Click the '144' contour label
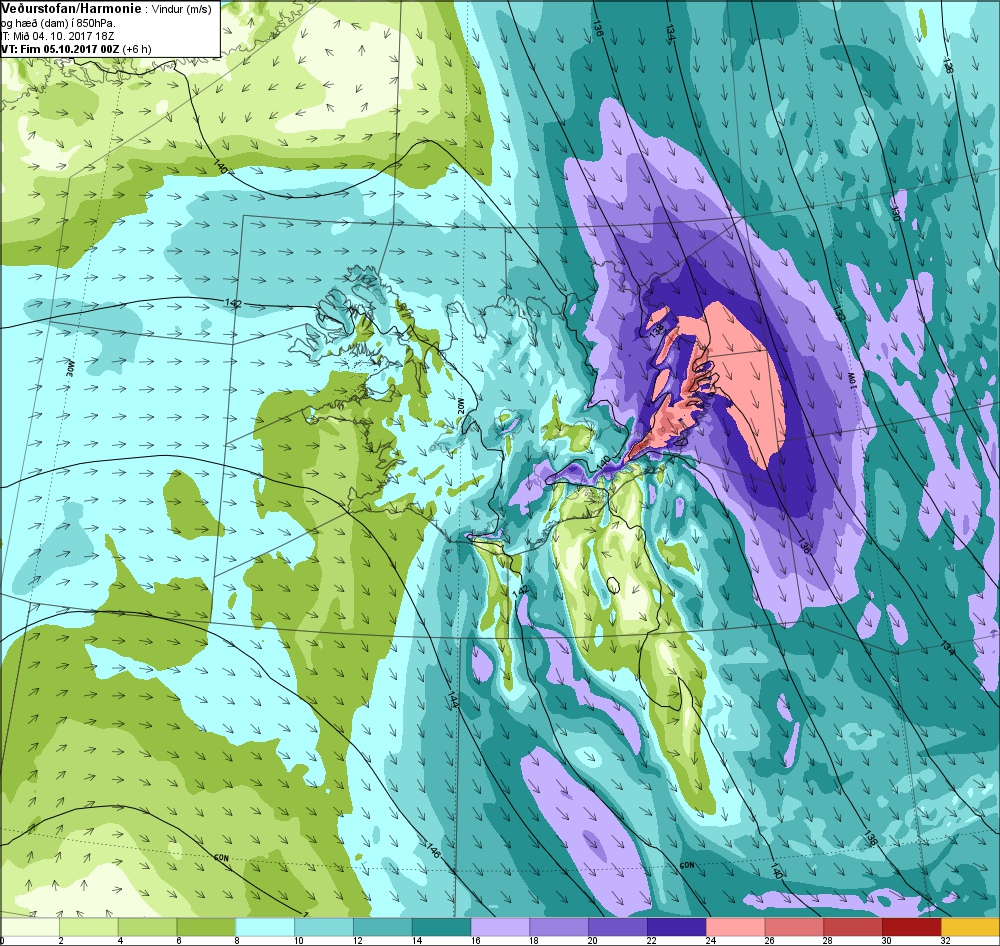Viewport: 1000px width, 946px height. 453,699
